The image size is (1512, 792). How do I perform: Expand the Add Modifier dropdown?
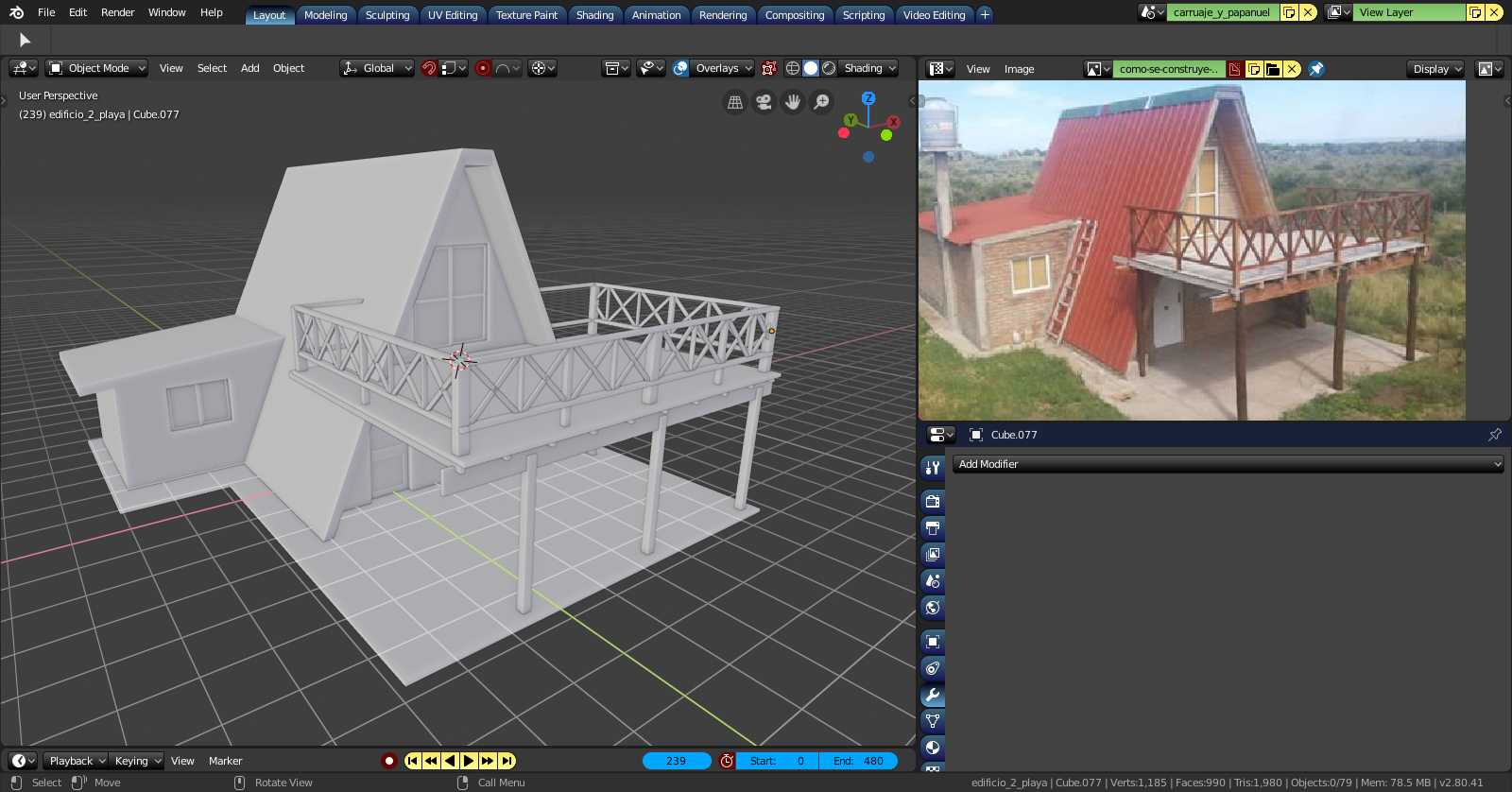click(1228, 464)
